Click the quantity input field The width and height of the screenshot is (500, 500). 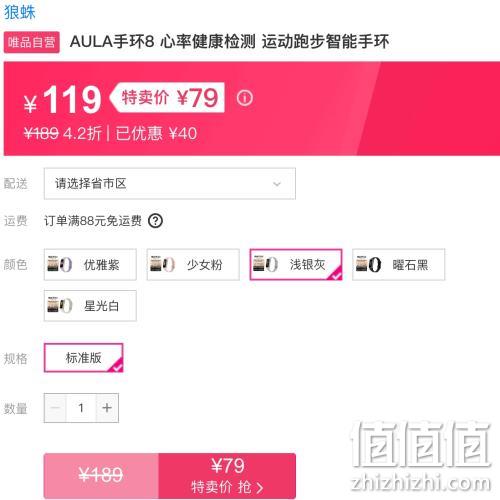[81, 408]
